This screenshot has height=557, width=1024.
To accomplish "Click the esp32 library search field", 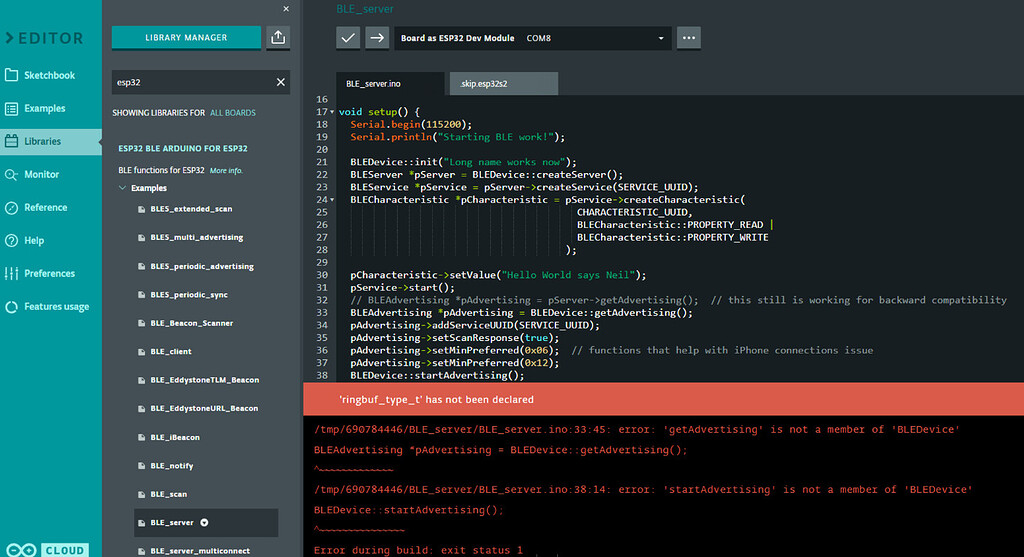I will (190, 82).
